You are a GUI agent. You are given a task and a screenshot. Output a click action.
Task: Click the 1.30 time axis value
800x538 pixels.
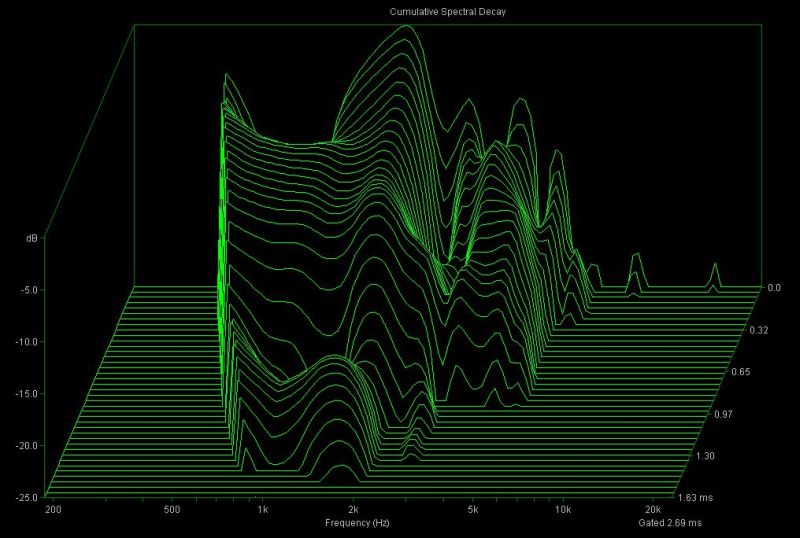(x=705, y=456)
